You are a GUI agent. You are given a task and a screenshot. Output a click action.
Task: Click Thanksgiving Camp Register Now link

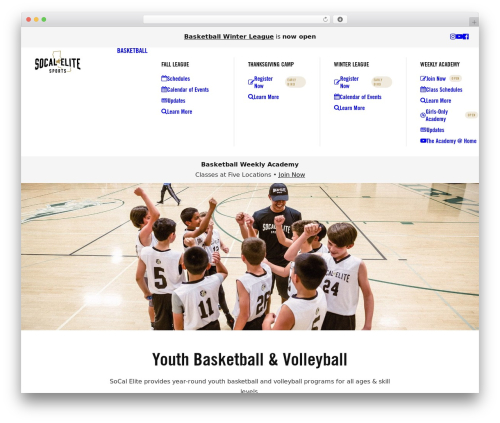coord(263,82)
